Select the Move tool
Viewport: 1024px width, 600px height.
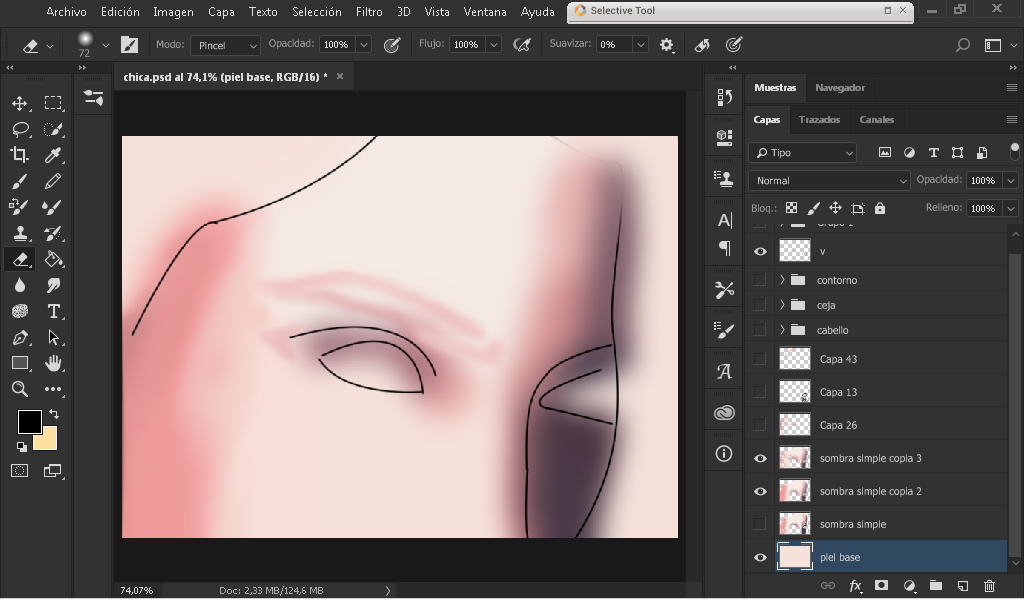pyautogui.click(x=19, y=103)
